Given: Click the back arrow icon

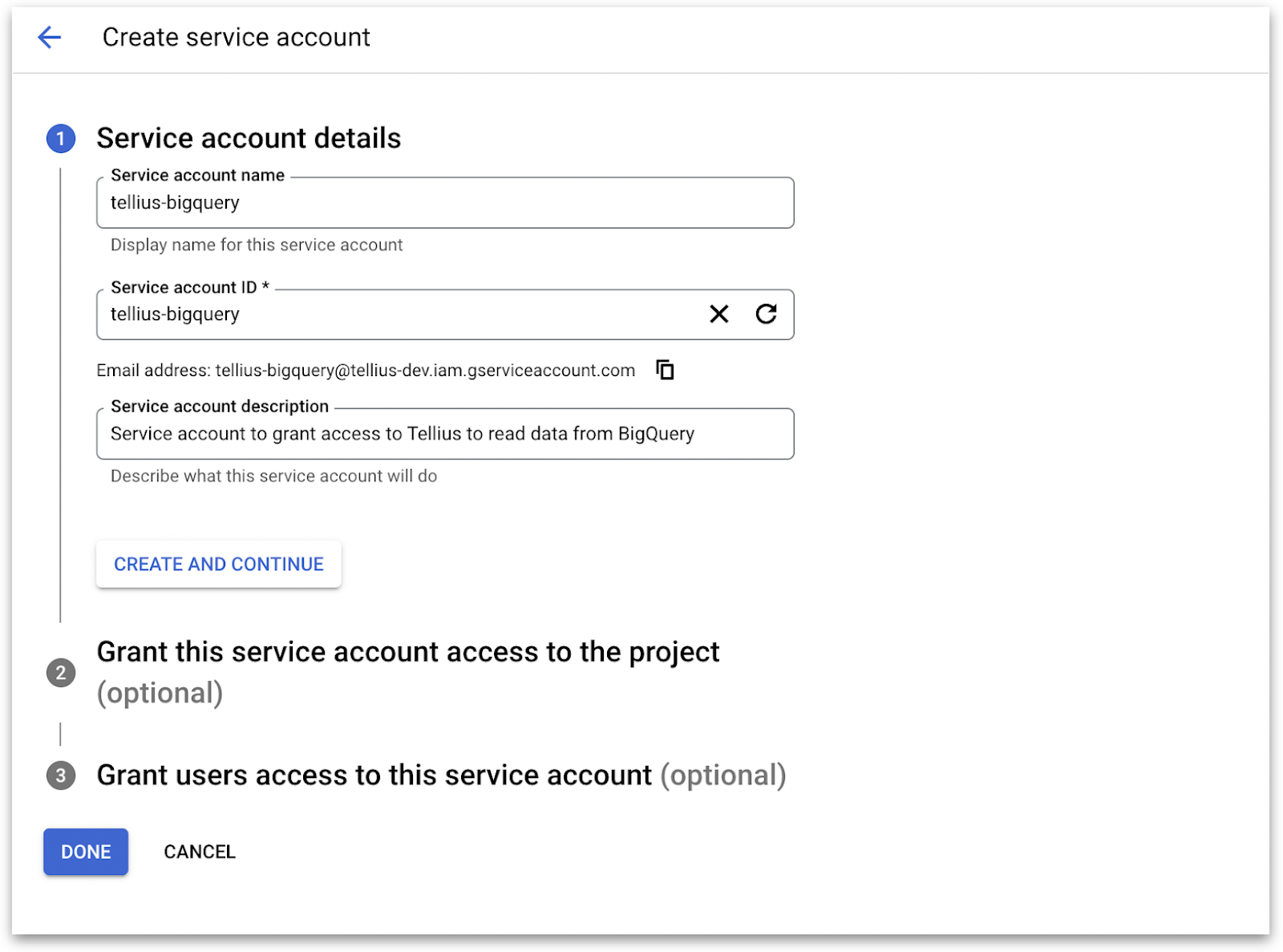Looking at the screenshot, I should coord(50,37).
